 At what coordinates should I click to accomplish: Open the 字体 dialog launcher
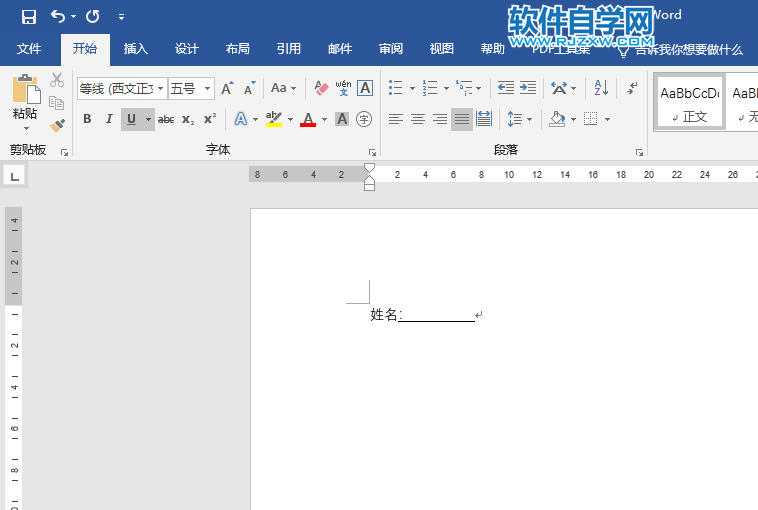(372, 153)
